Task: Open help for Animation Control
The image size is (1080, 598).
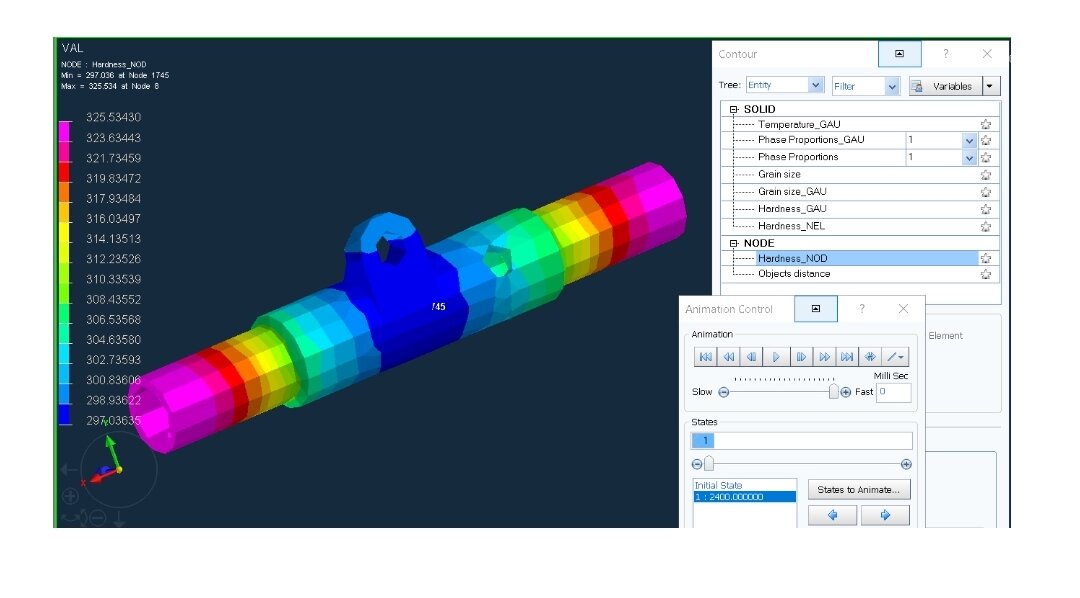Action: (x=861, y=309)
